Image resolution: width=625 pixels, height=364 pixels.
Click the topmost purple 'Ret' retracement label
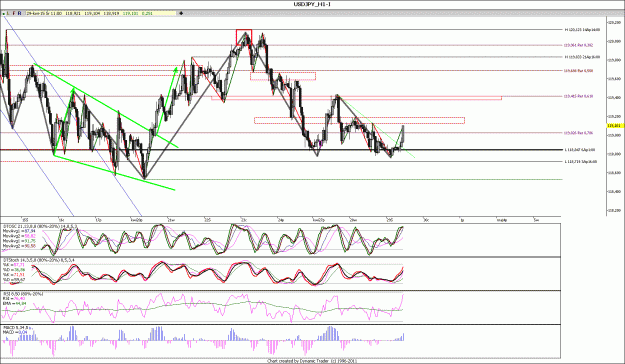pos(579,45)
